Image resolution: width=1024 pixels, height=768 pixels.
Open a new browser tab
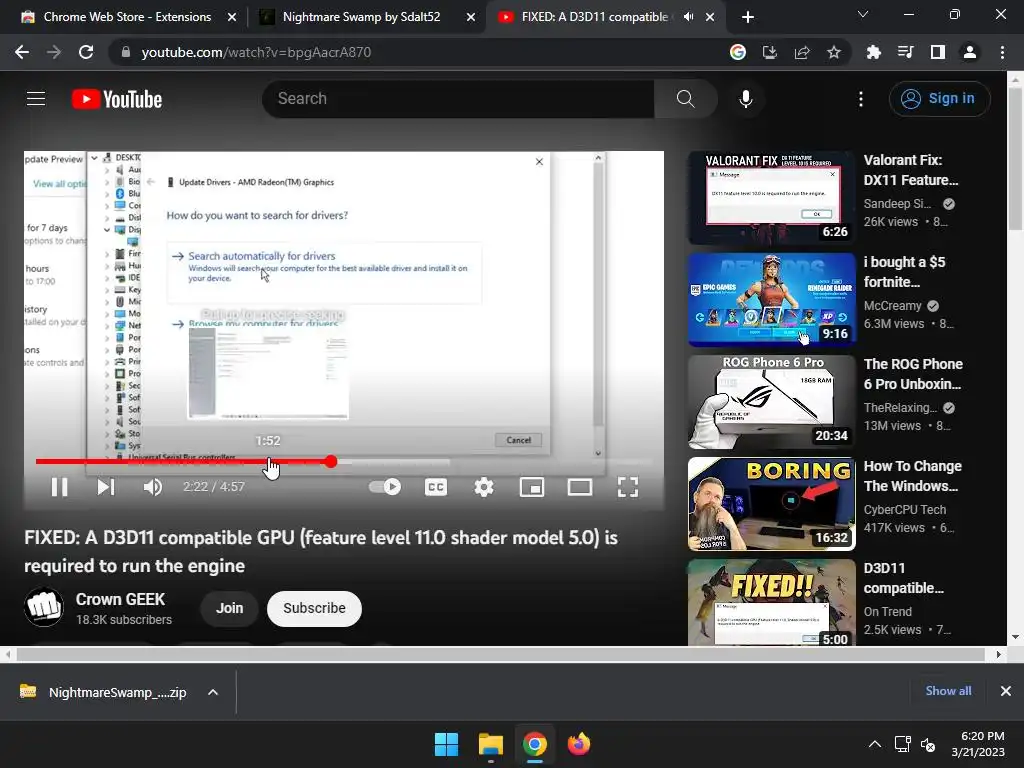(x=748, y=17)
